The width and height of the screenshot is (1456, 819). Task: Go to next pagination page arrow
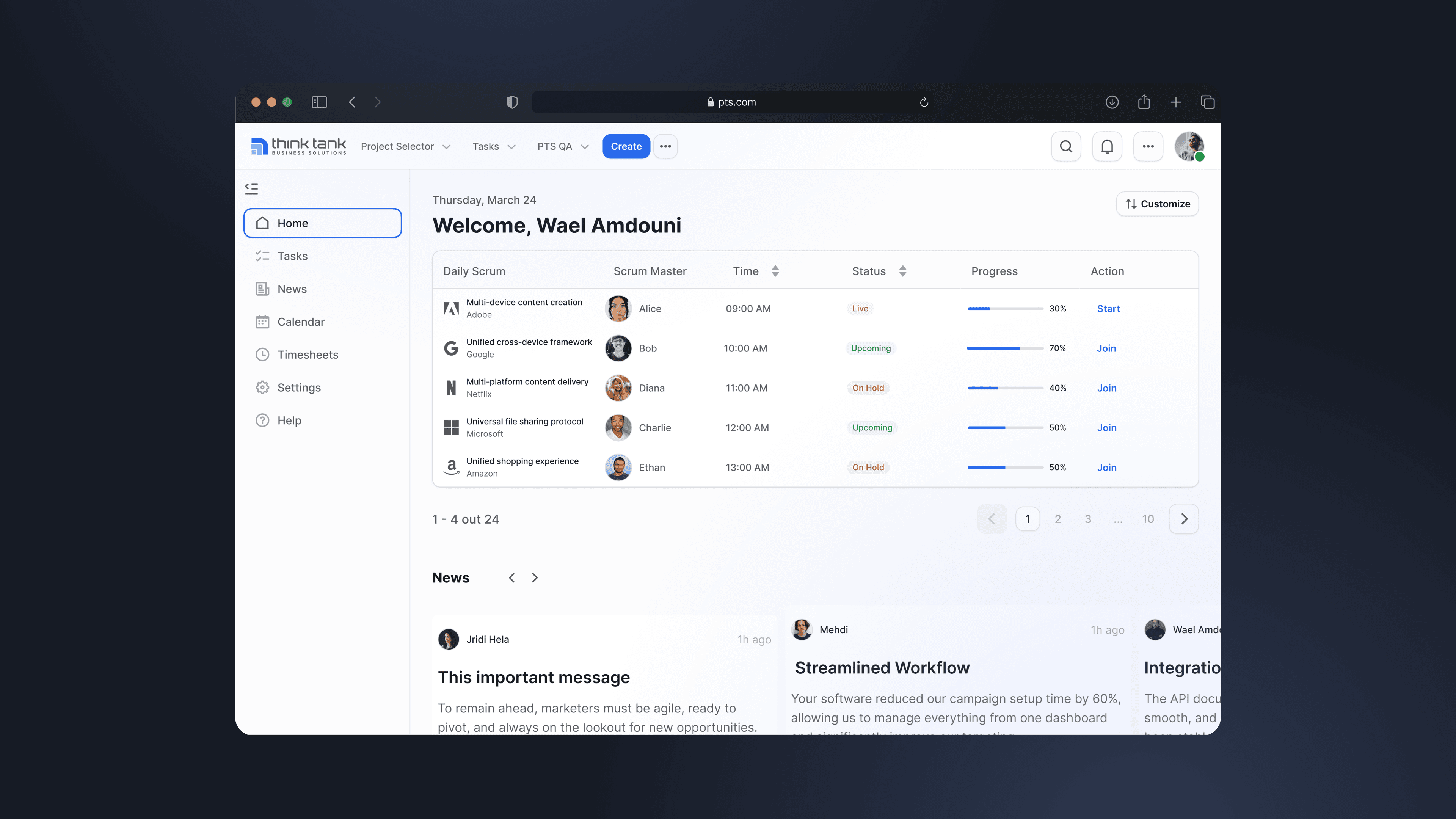(x=1183, y=519)
